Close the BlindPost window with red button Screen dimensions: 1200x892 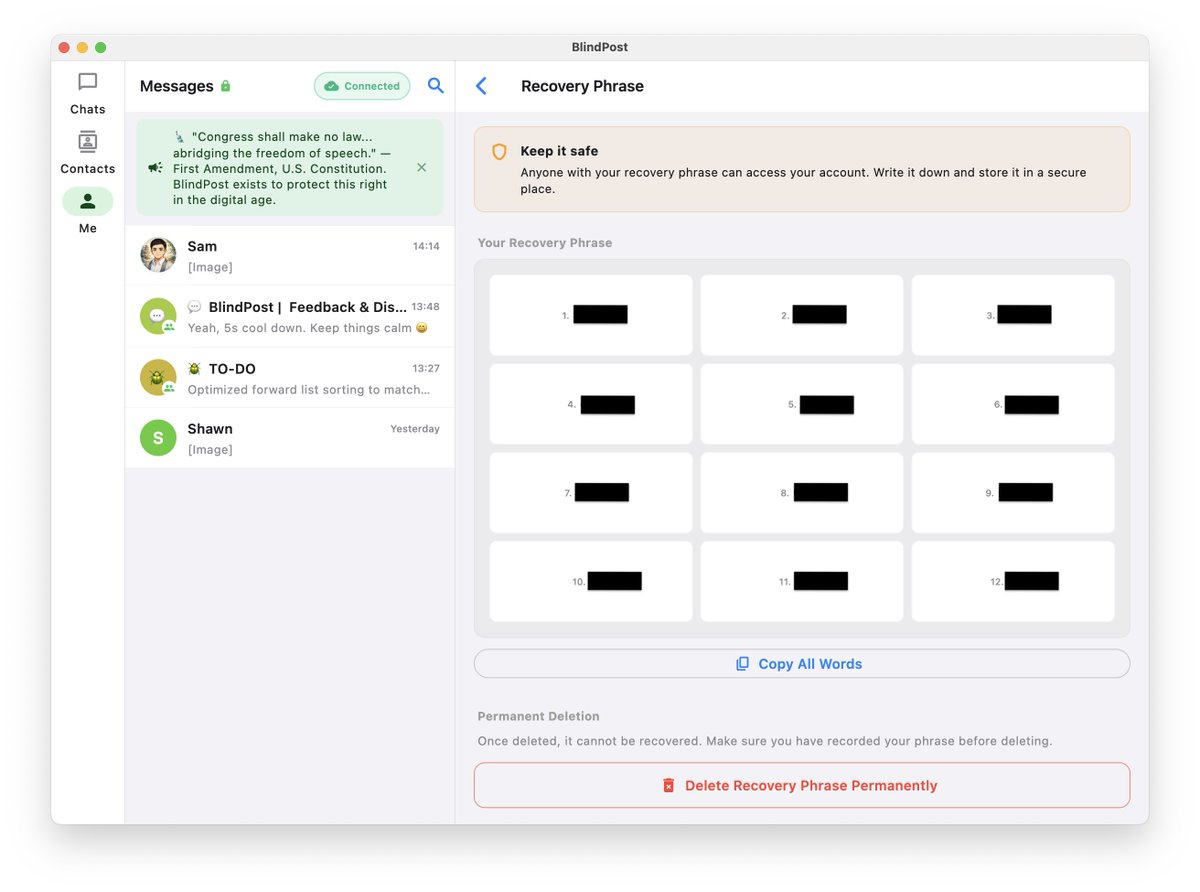tap(65, 47)
